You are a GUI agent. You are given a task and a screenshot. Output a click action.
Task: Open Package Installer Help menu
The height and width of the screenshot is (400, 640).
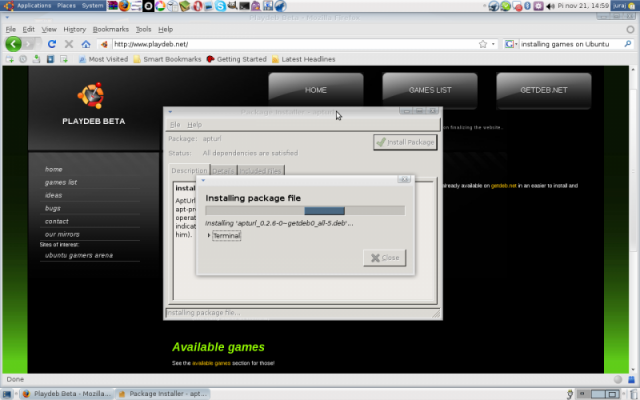point(194,124)
